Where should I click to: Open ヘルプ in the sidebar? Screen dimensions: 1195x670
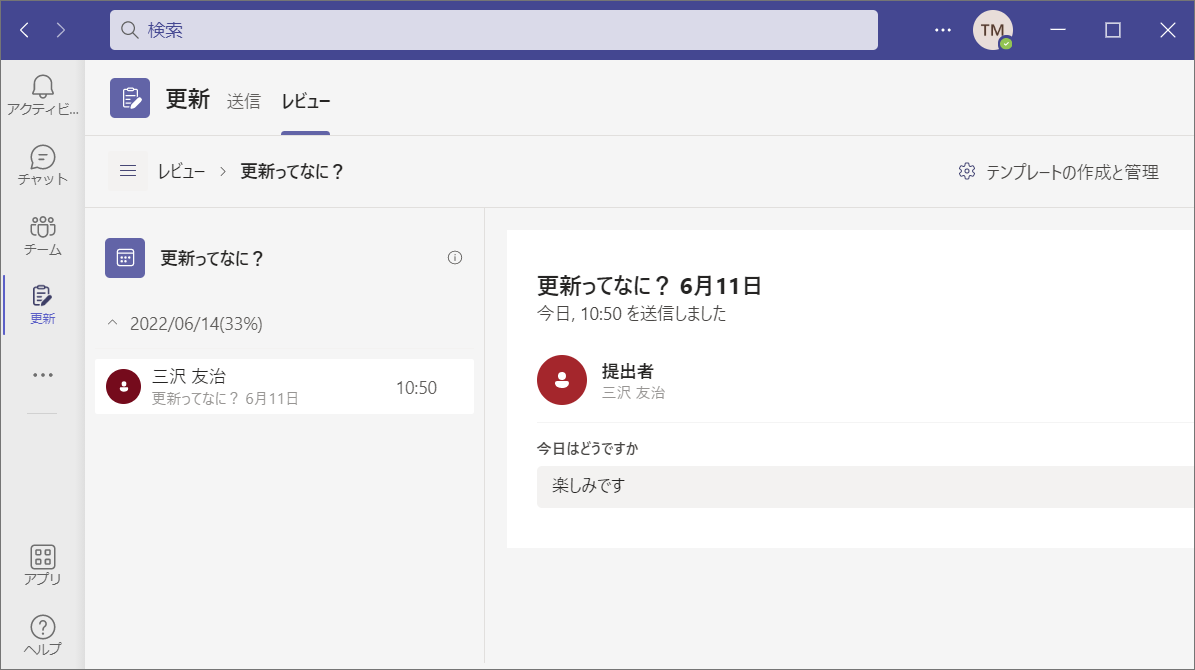43,635
